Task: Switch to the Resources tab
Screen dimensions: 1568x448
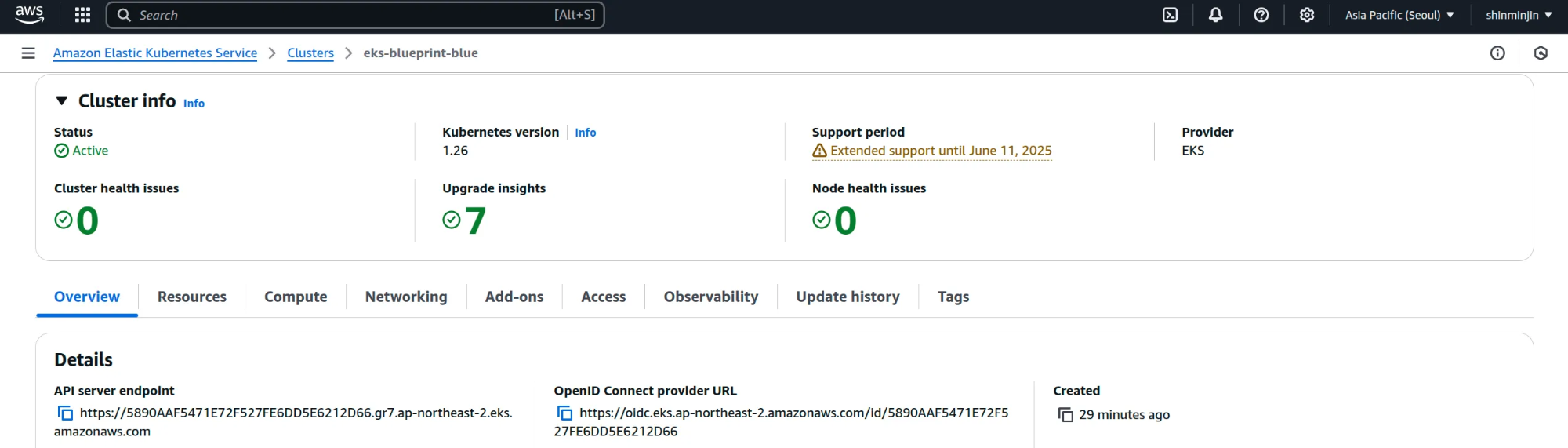Action: pos(192,297)
